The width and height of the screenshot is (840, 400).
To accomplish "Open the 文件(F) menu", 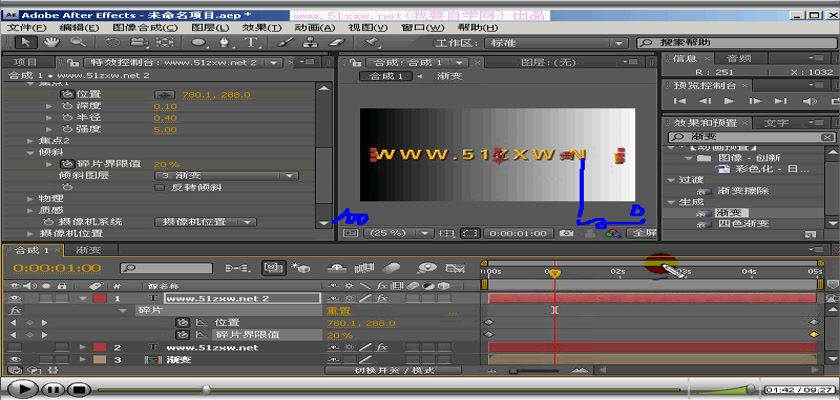I will [27, 28].
